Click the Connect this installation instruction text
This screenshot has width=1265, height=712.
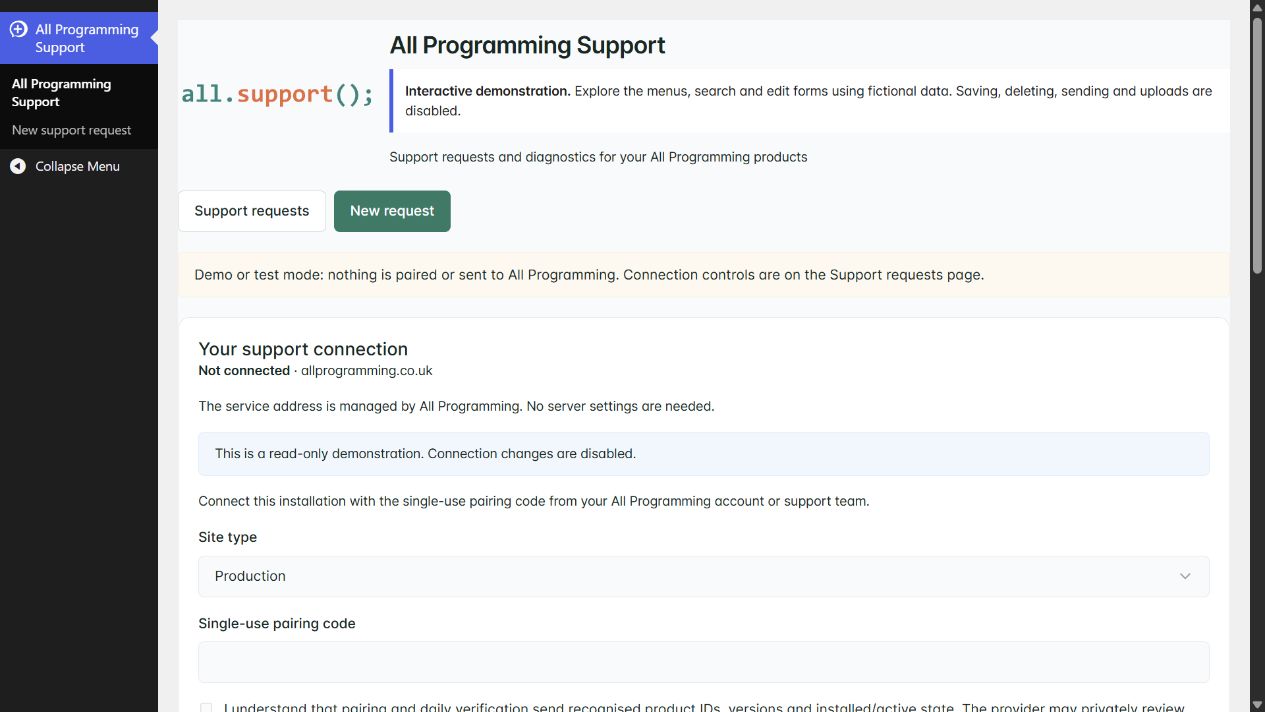[x=533, y=501]
